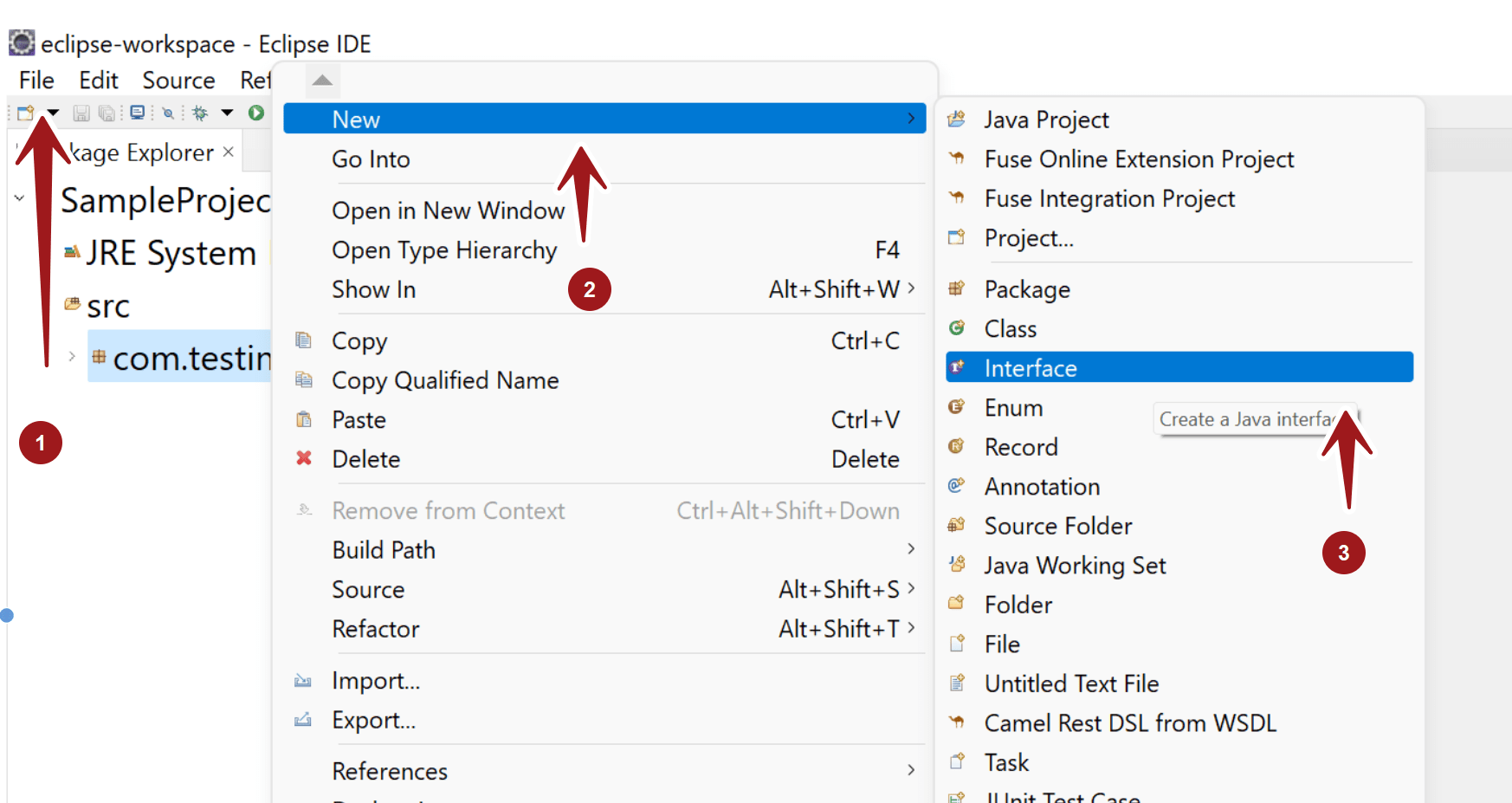Screen dimensions: 1512x803
Task: Open the dropdown arrow beside the Debug icon
Action: 226,112
